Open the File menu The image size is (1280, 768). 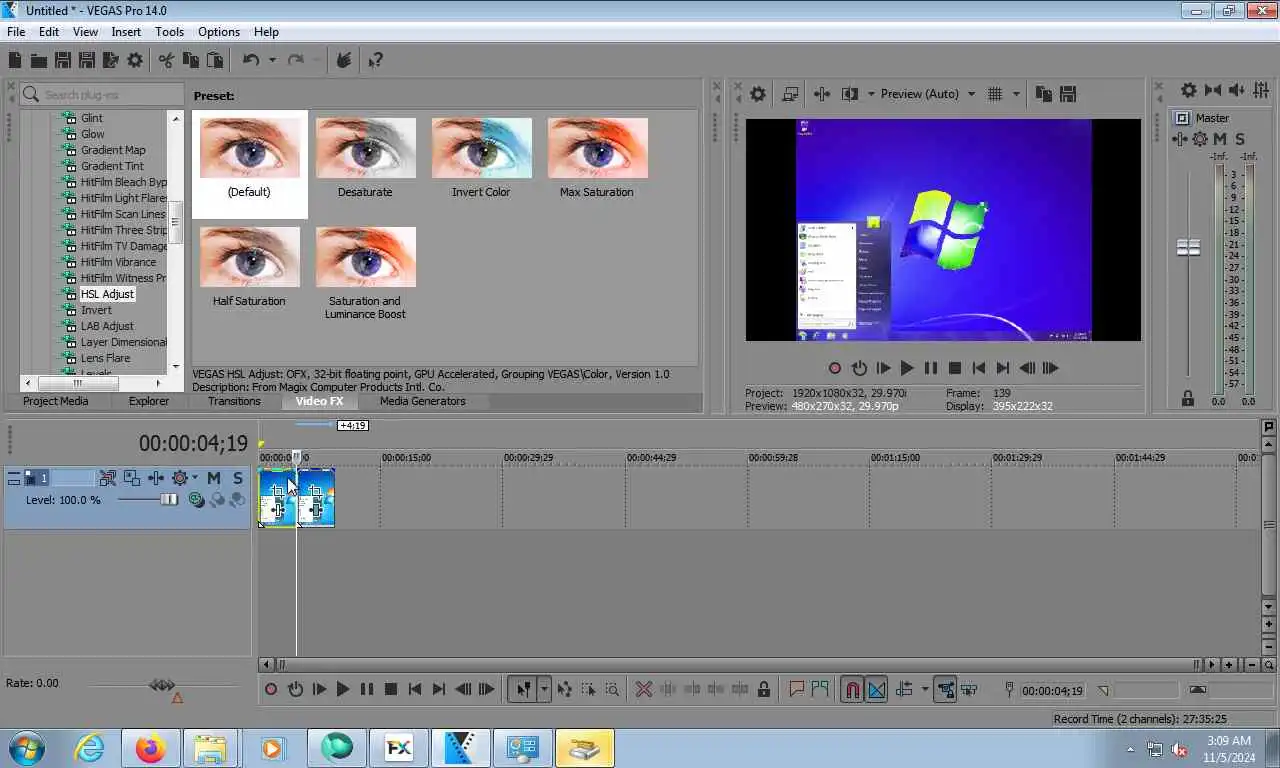(x=16, y=32)
